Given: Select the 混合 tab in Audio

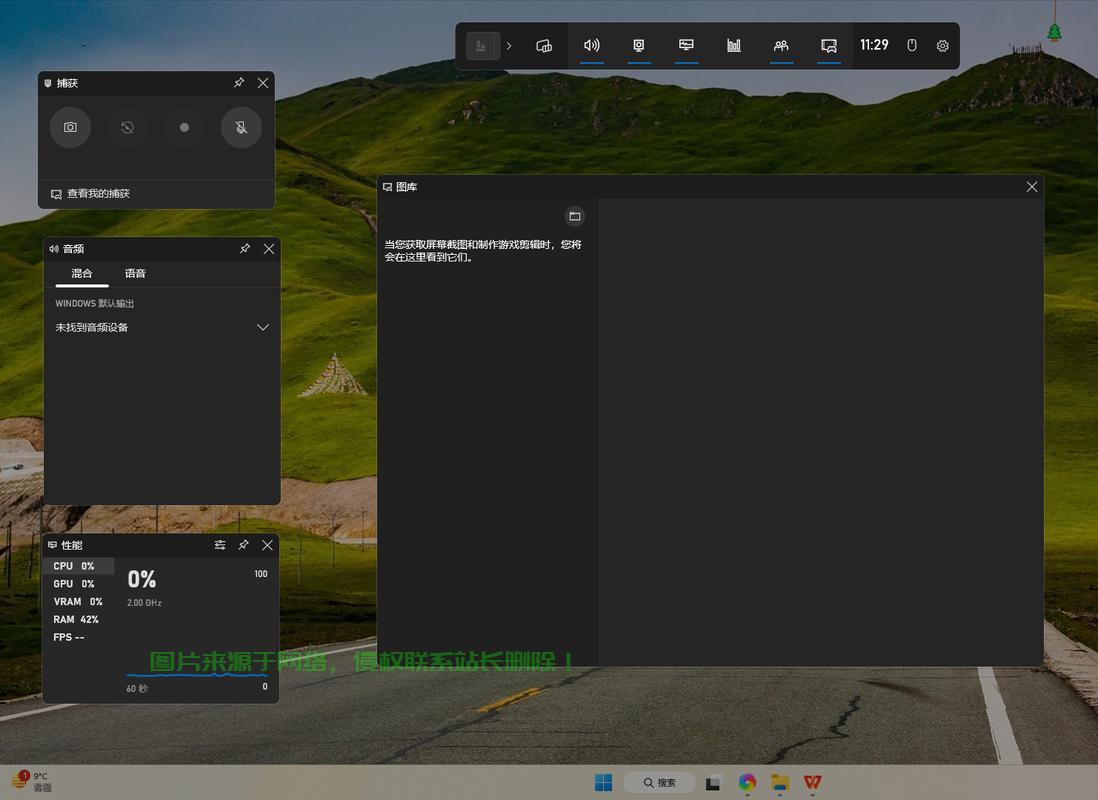Looking at the screenshot, I should [82, 273].
